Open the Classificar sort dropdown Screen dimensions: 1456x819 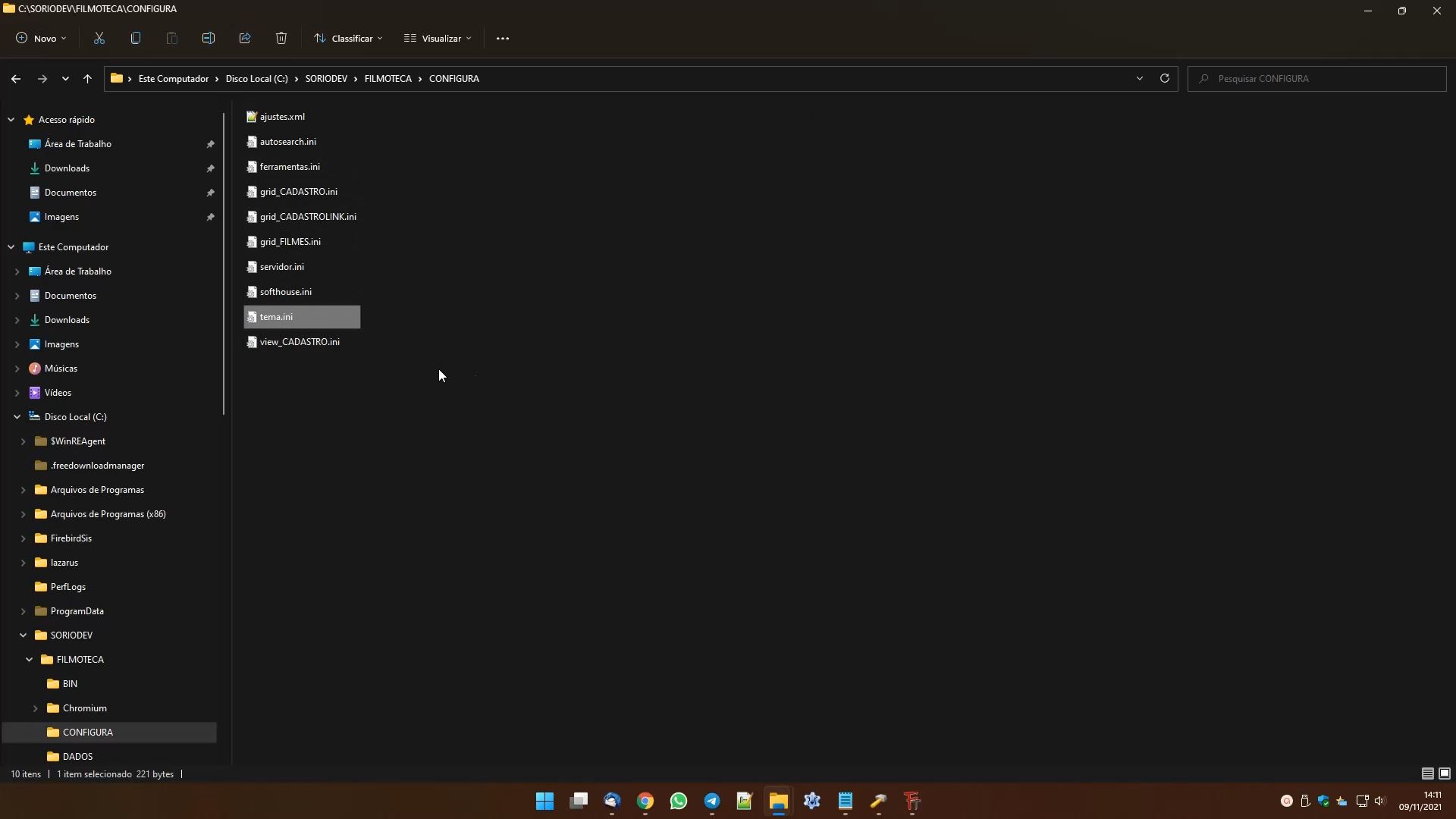[348, 38]
